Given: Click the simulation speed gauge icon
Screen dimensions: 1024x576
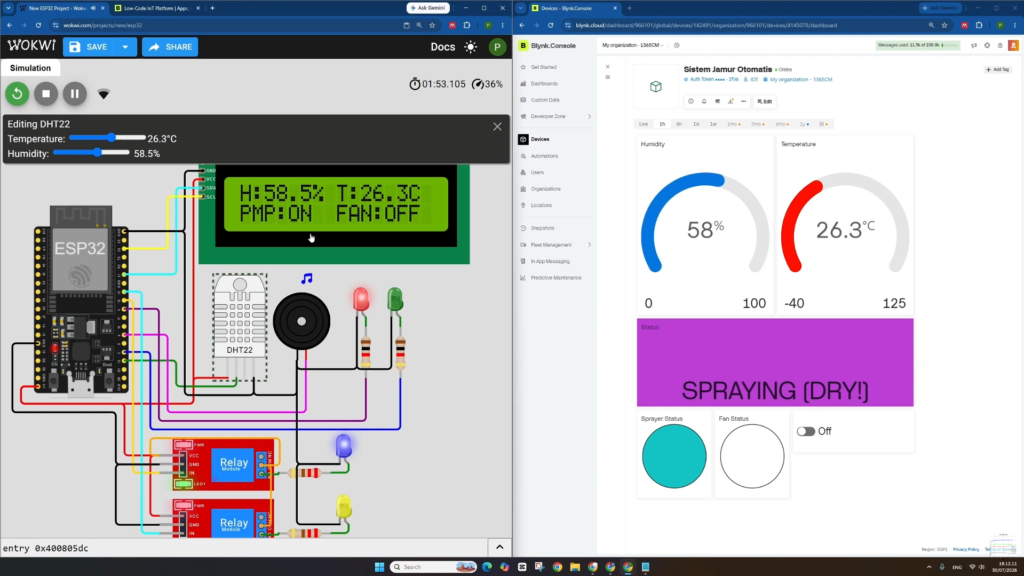Looking at the screenshot, I should [x=477, y=84].
